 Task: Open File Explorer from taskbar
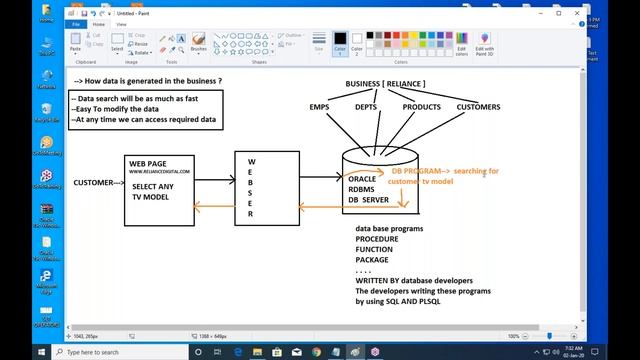pyautogui.click(x=257, y=352)
